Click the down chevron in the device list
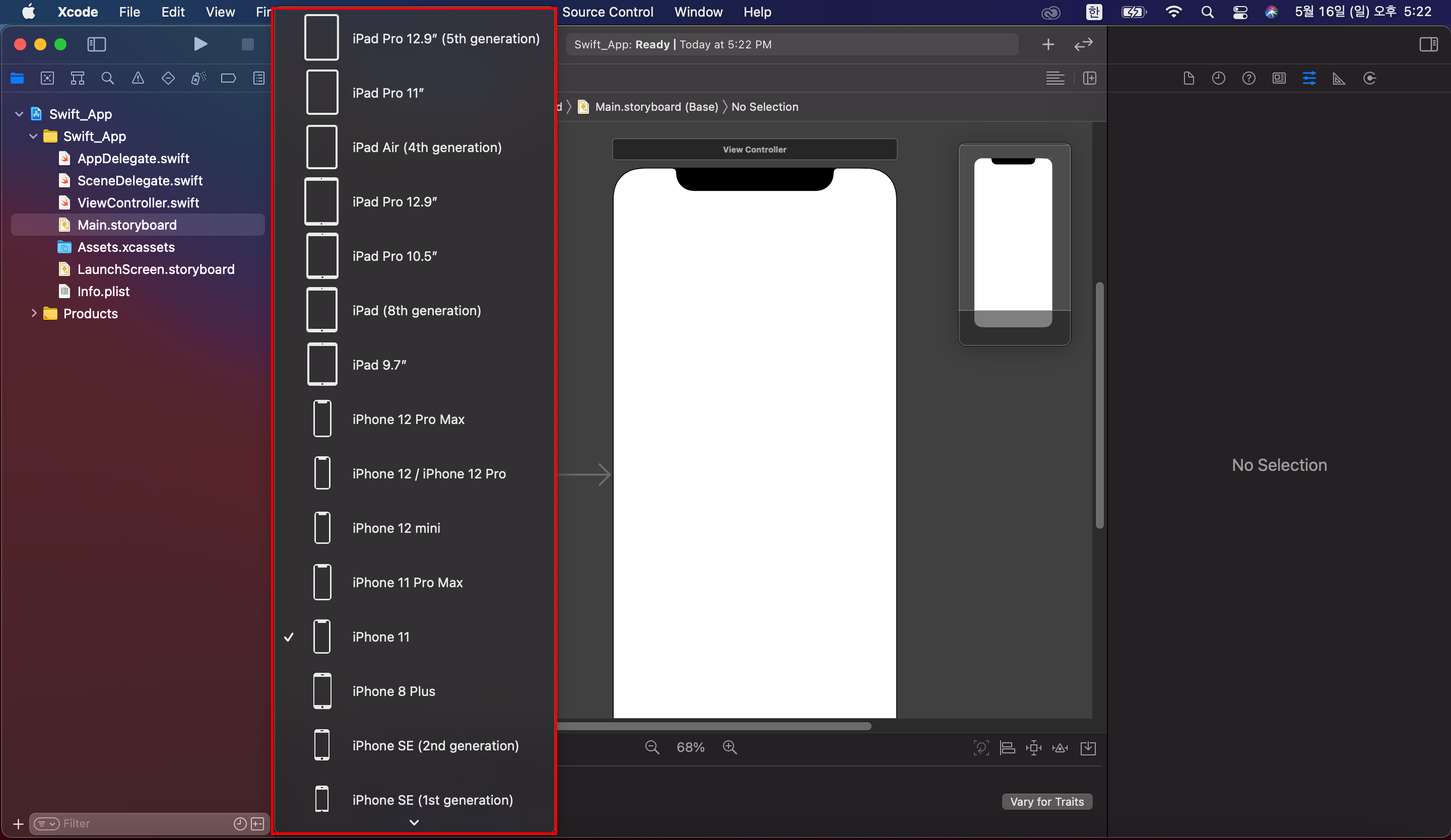 coord(414,823)
